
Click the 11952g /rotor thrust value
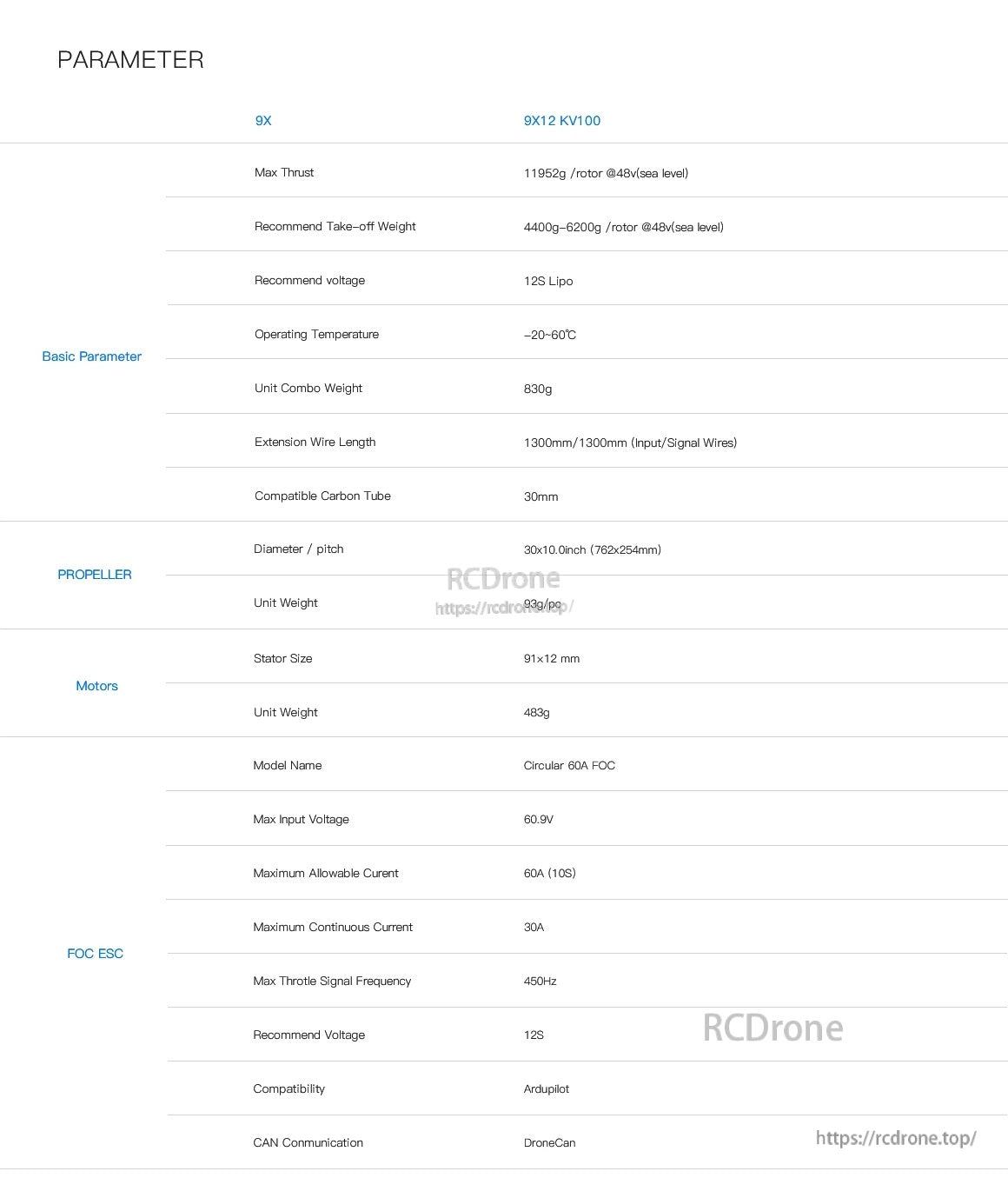(606, 173)
